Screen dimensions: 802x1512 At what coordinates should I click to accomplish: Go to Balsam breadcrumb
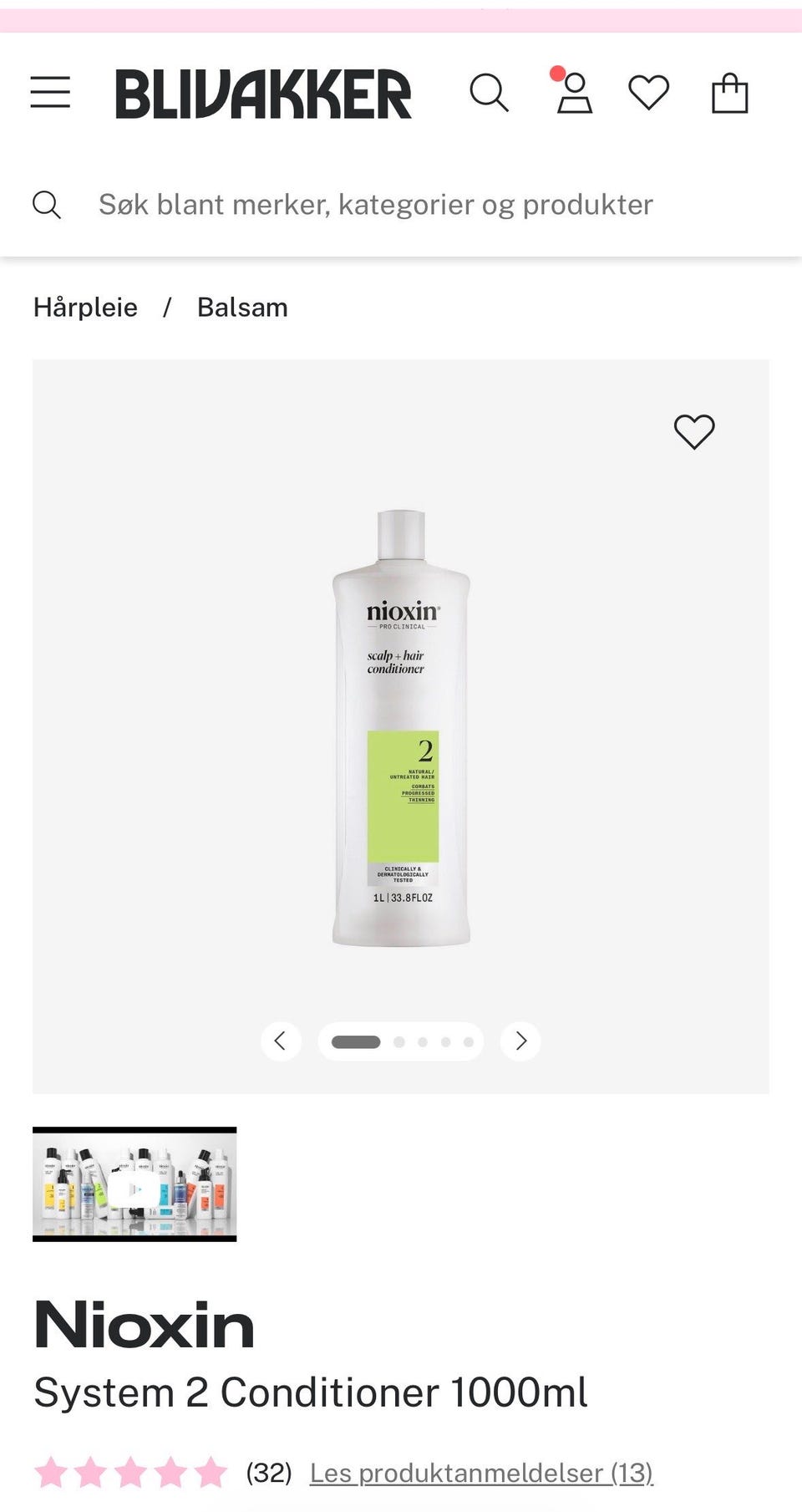pos(242,308)
